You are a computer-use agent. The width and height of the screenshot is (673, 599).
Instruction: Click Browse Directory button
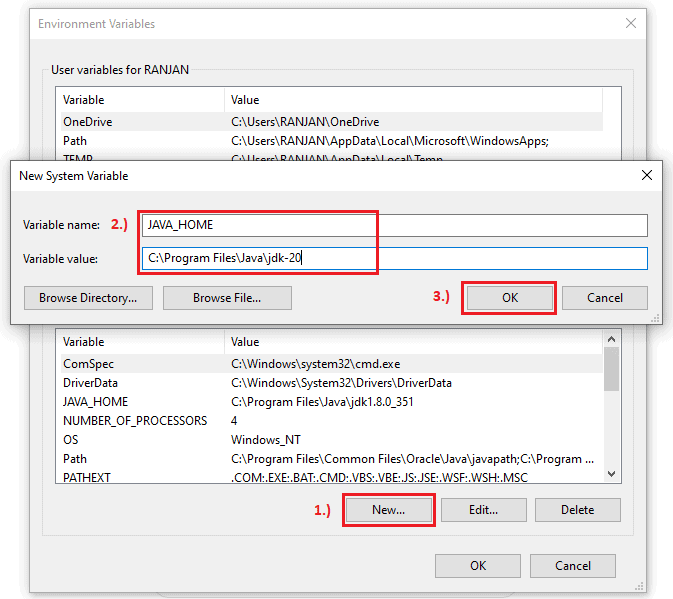[x=88, y=298]
